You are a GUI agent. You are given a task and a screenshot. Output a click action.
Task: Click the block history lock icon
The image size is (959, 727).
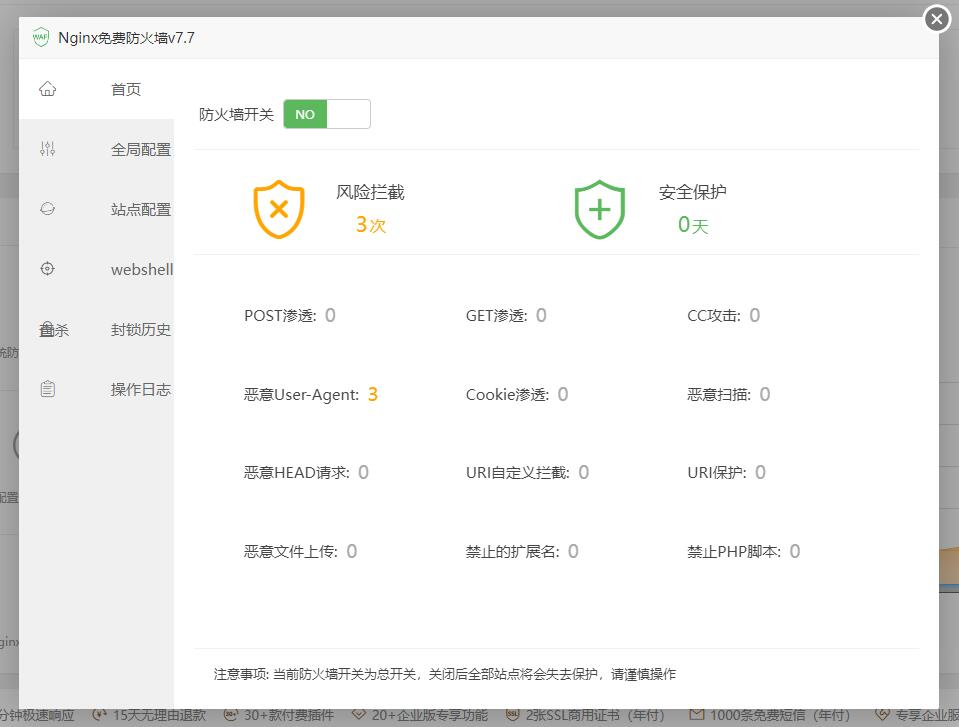tap(47, 330)
